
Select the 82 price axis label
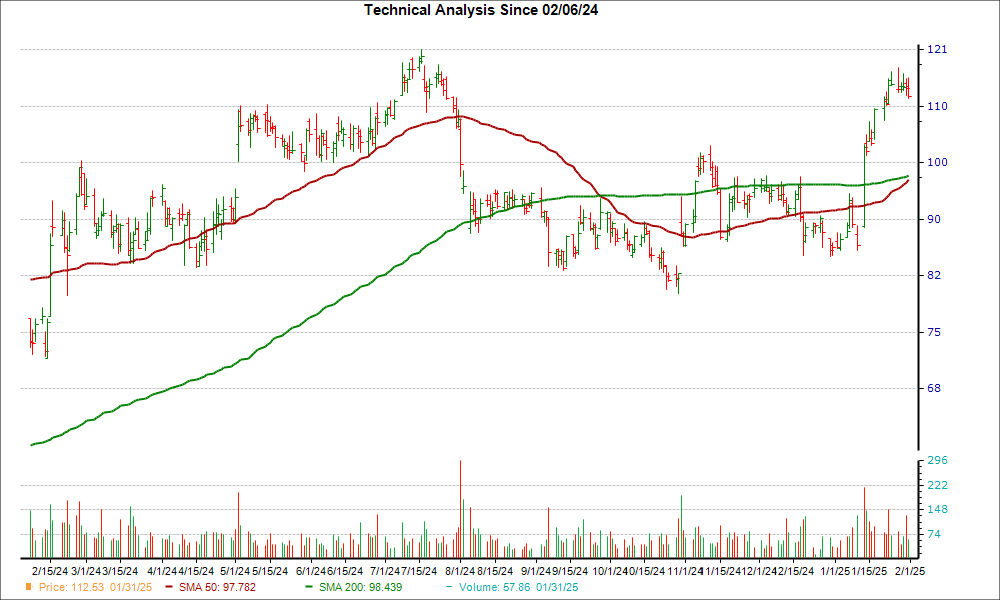(x=934, y=275)
